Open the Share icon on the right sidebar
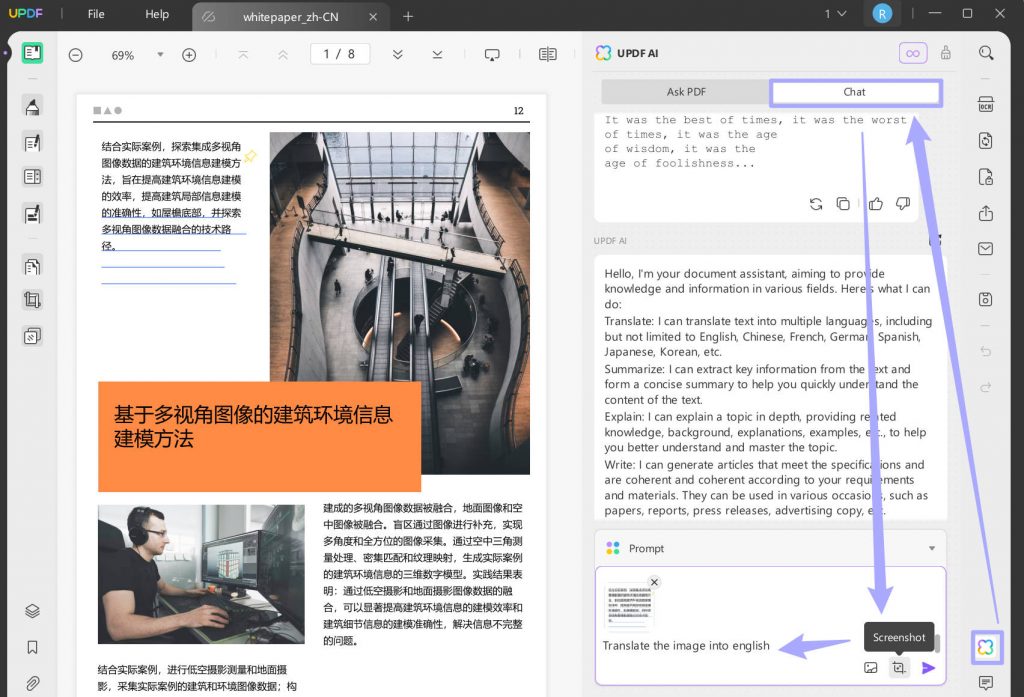 pos(986,213)
